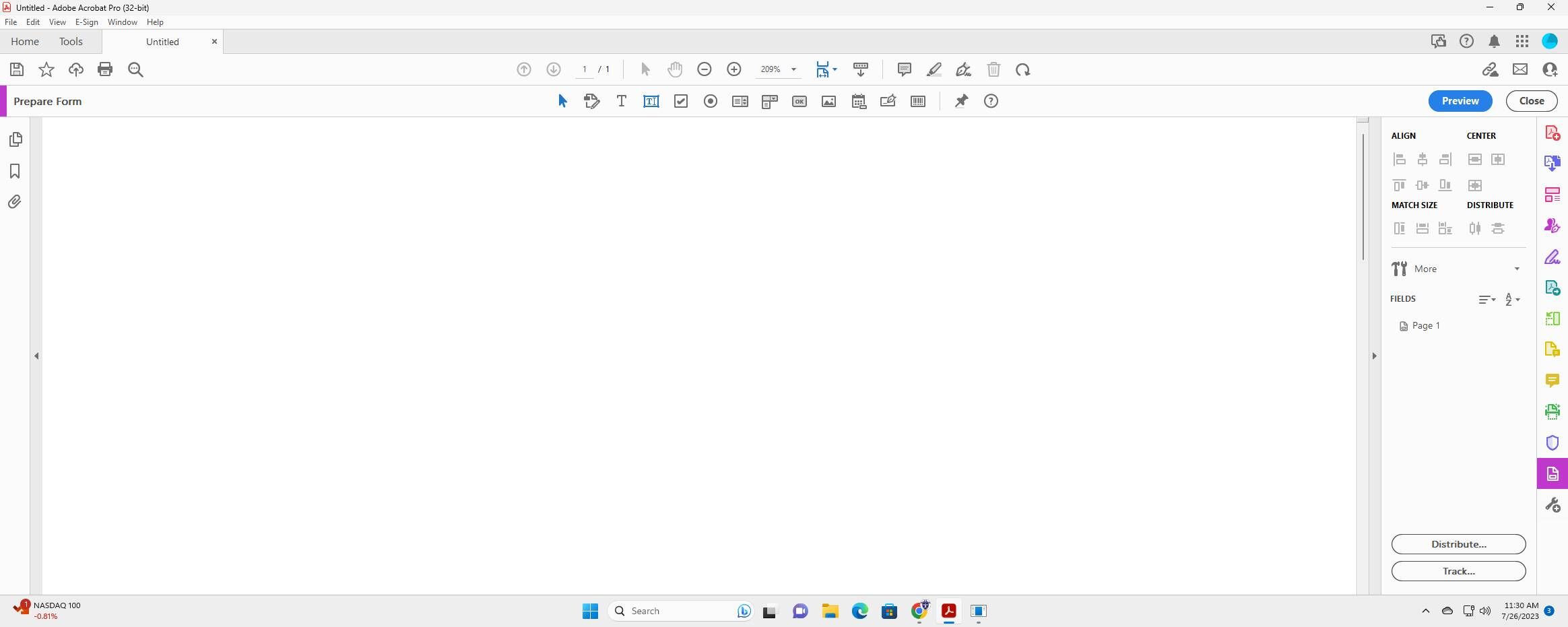The image size is (1568, 627).
Task: Select the Hand pan tool
Action: (x=675, y=69)
